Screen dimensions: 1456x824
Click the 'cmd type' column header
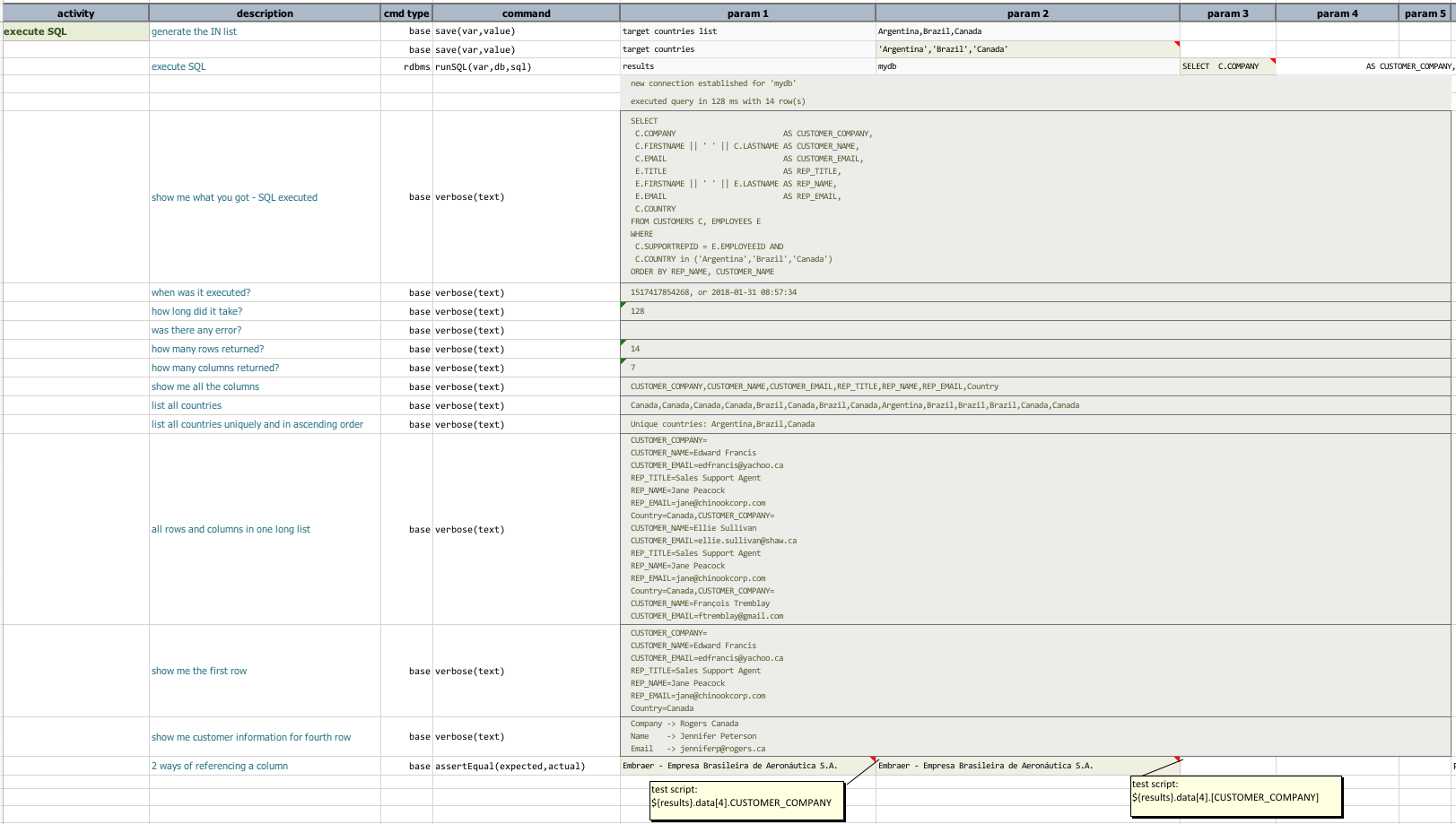[406, 13]
